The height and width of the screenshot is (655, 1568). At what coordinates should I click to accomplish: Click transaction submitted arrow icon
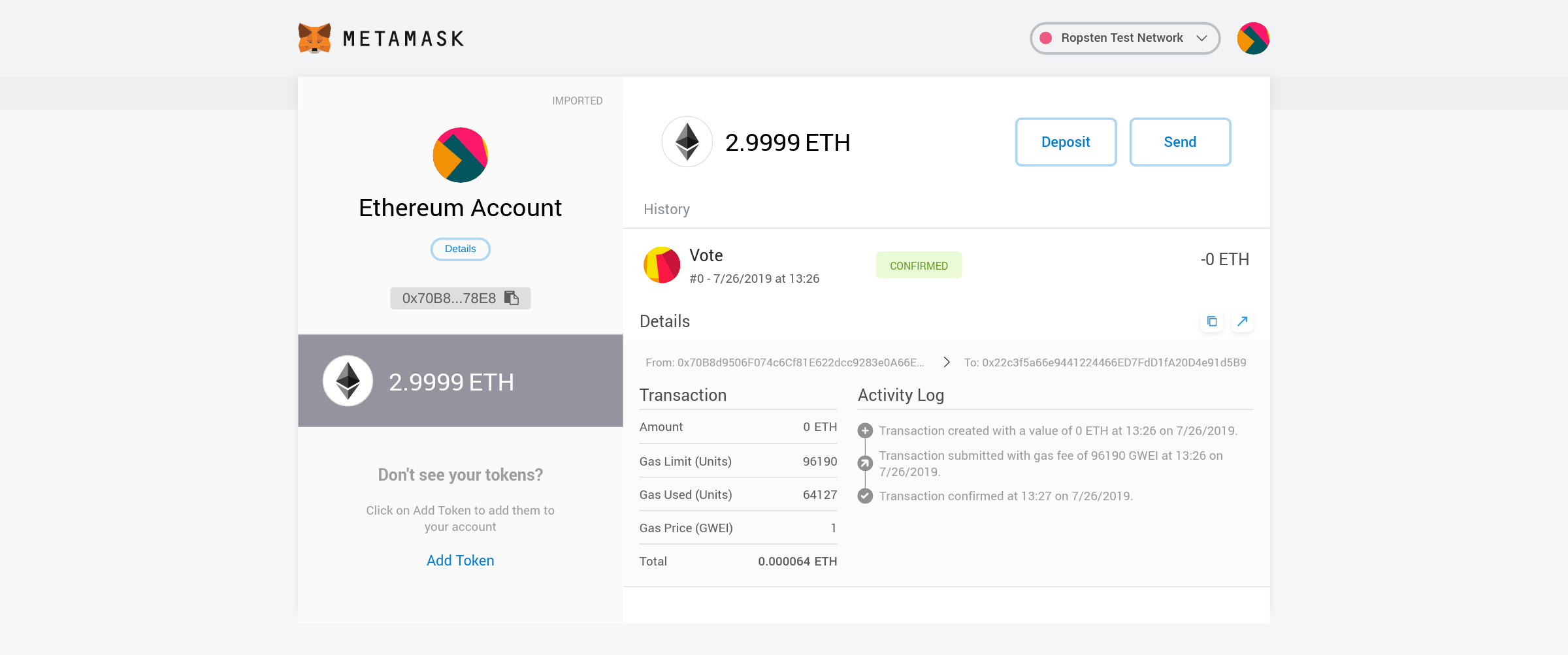point(865,463)
